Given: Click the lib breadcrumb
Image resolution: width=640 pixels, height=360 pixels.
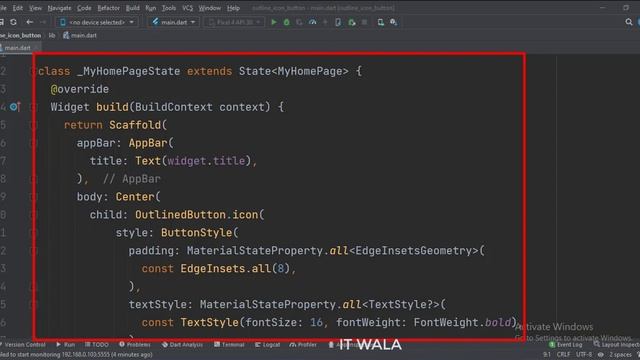Looking at the screenshot, I should point(52,36).
